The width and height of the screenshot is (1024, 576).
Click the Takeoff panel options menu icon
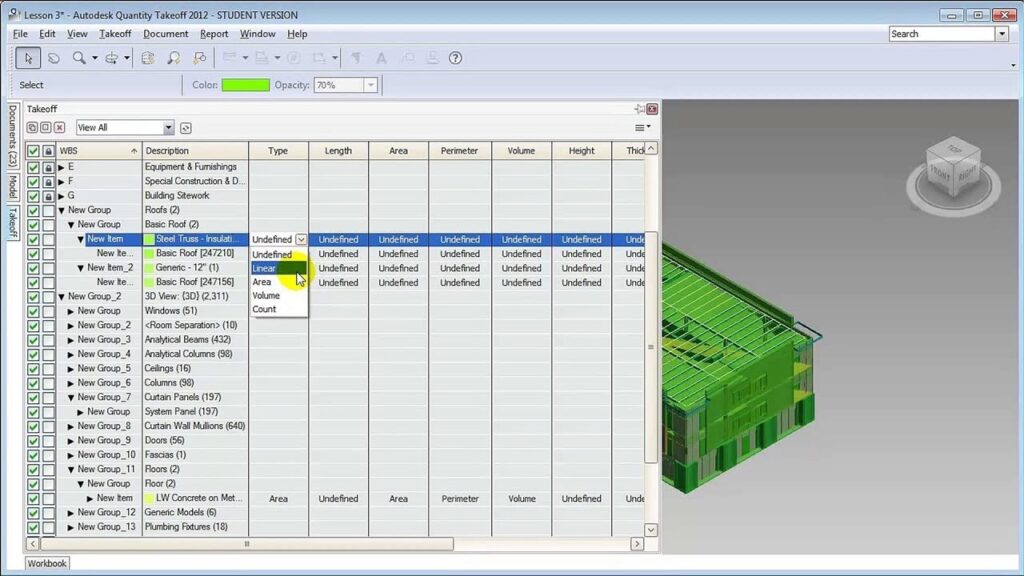tap(642, 127)
